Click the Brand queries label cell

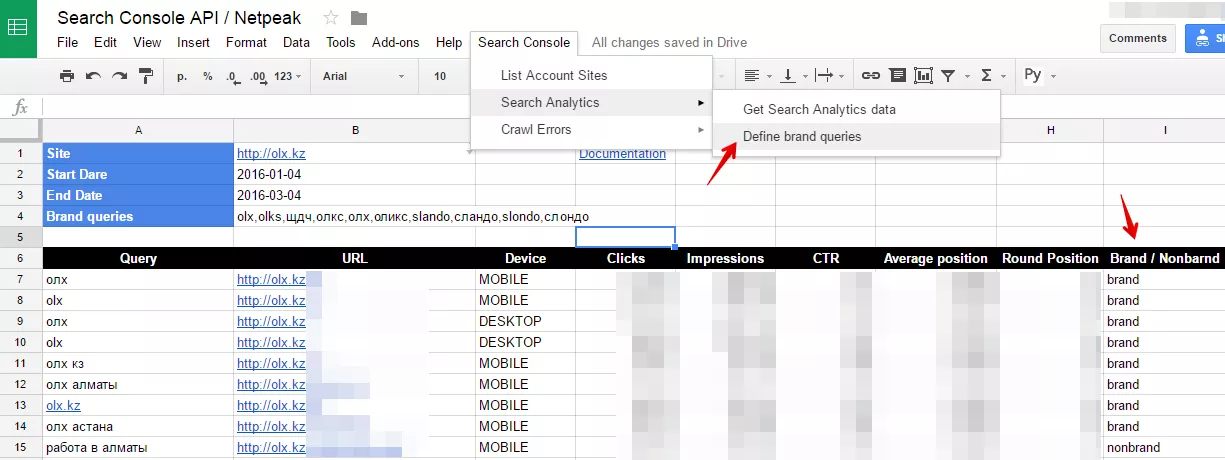coord(138,216)
